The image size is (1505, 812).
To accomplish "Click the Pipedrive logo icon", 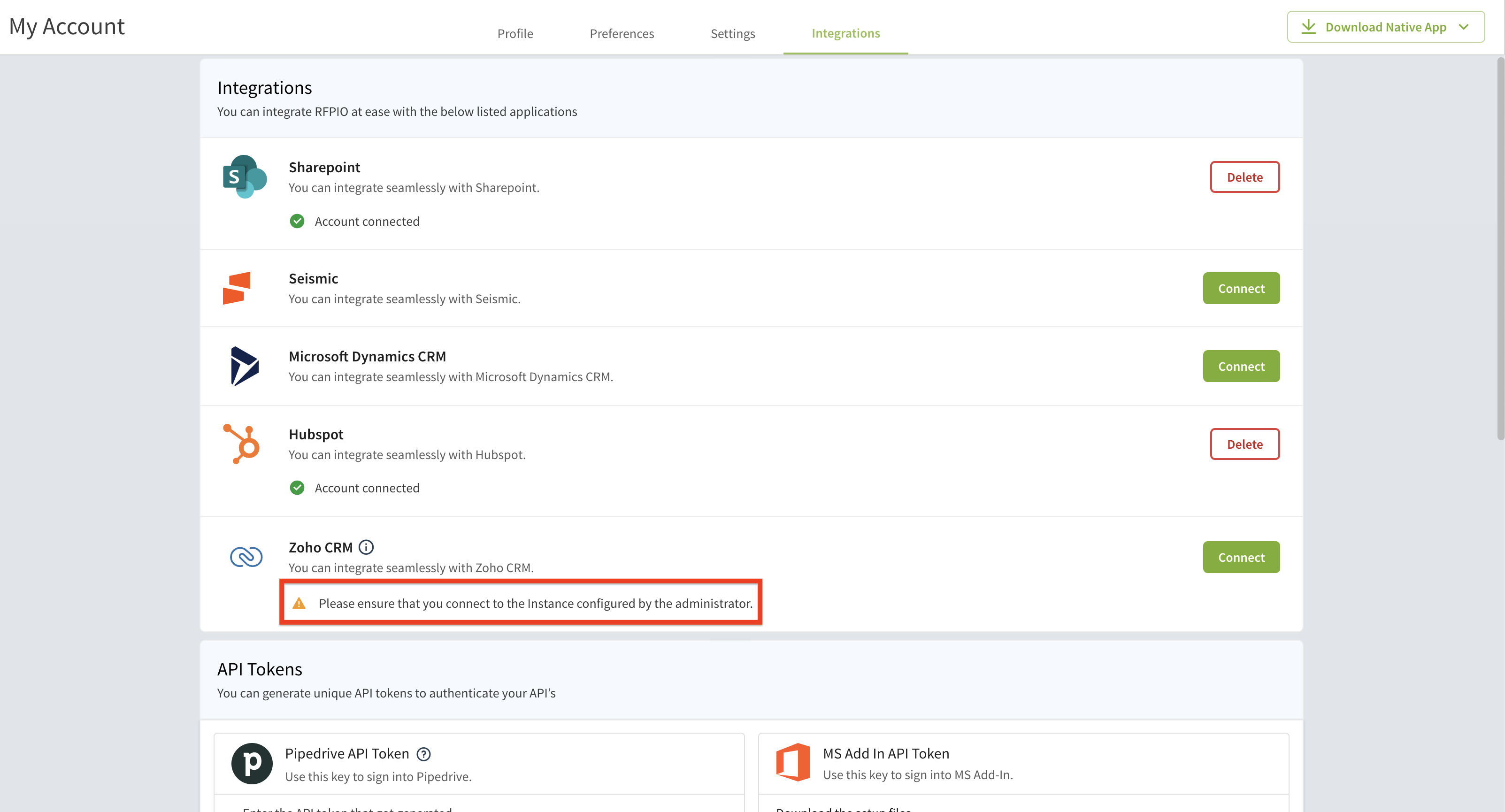I will pos(252,764).
